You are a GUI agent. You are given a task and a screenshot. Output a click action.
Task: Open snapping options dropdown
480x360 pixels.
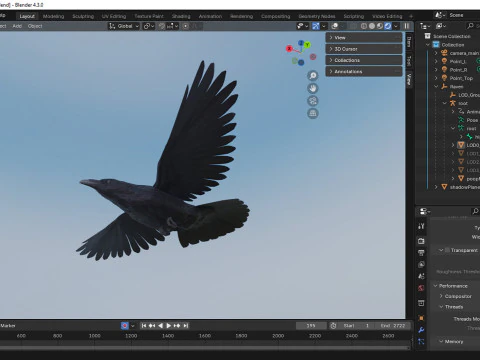tap(173, 26)
